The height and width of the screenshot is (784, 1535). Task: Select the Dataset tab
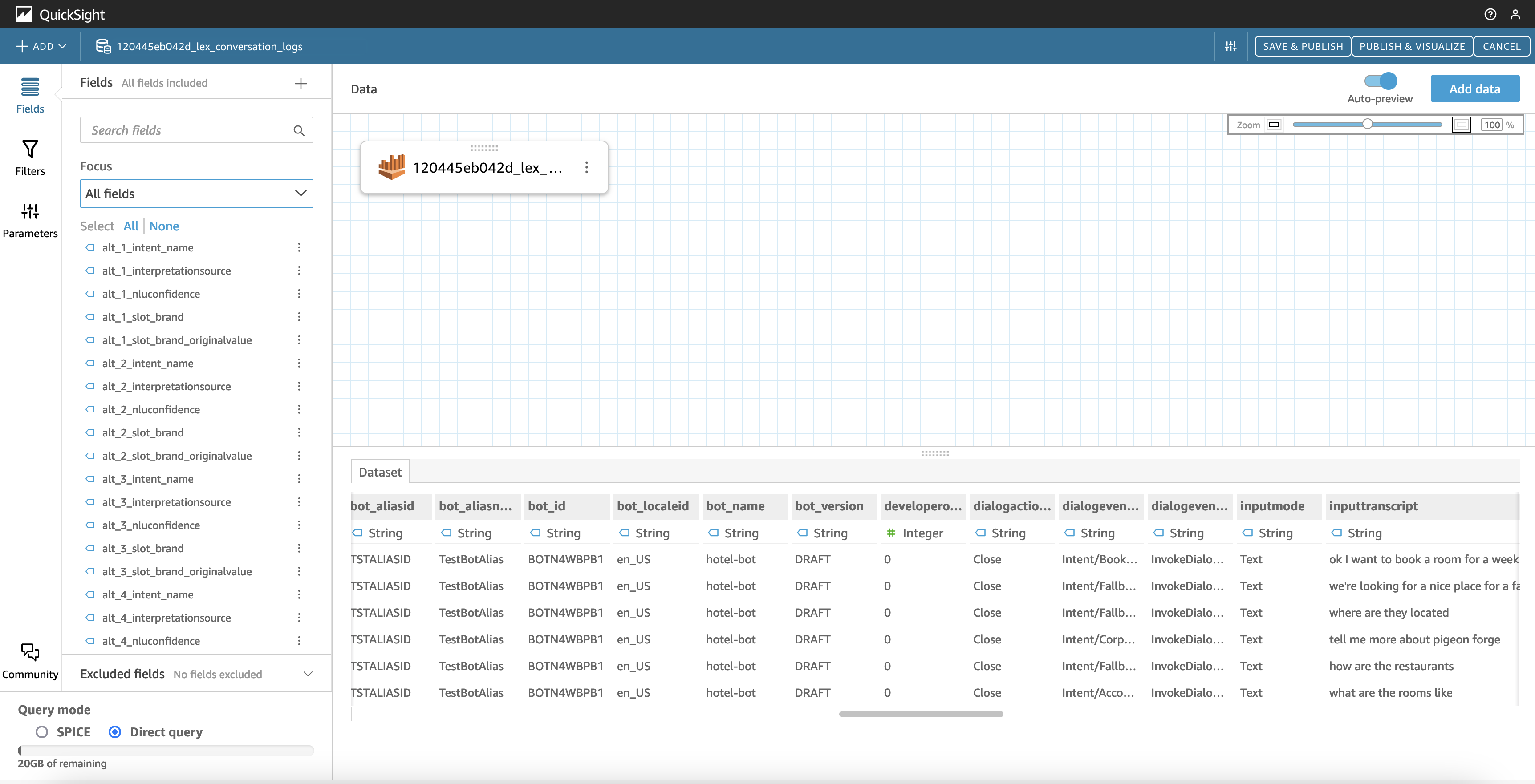[x=380, y=472]
